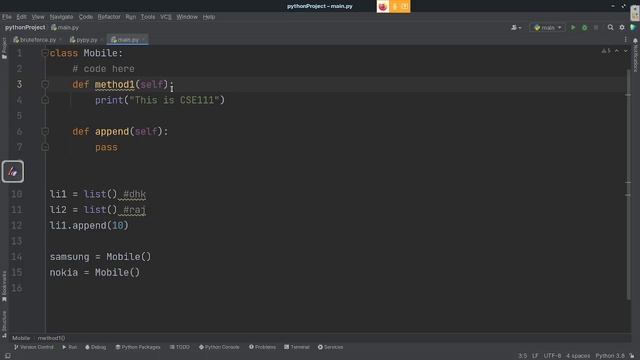640x360 pixels.
Task: Open the Terminal tool window
Action: 297,347
